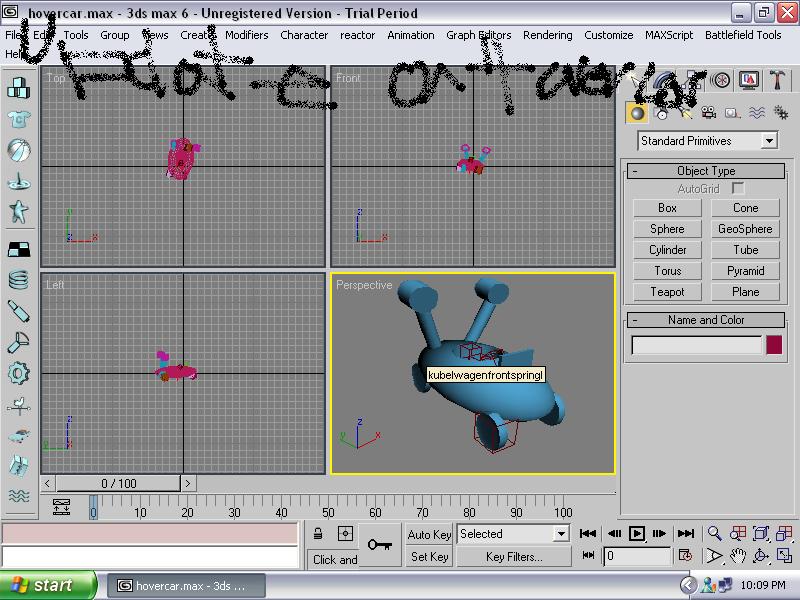
Task: Click the reactor star figure icon
Action: click(x=18, y=212)
